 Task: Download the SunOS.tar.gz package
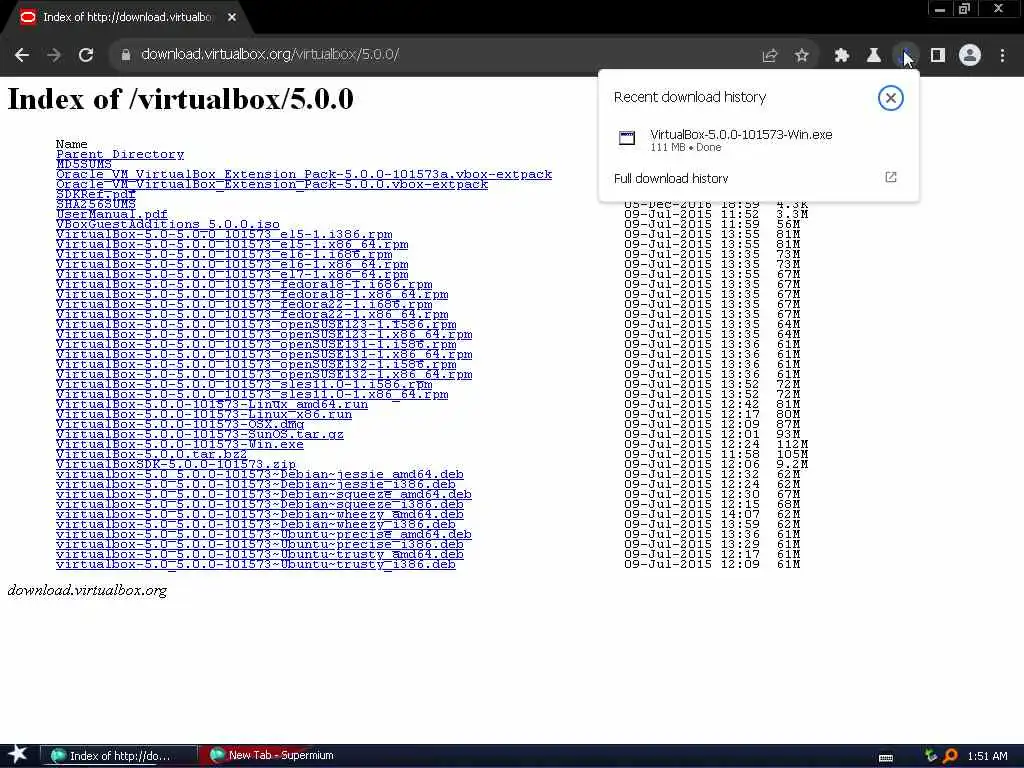pyautogui.click(x=200, y=434)
